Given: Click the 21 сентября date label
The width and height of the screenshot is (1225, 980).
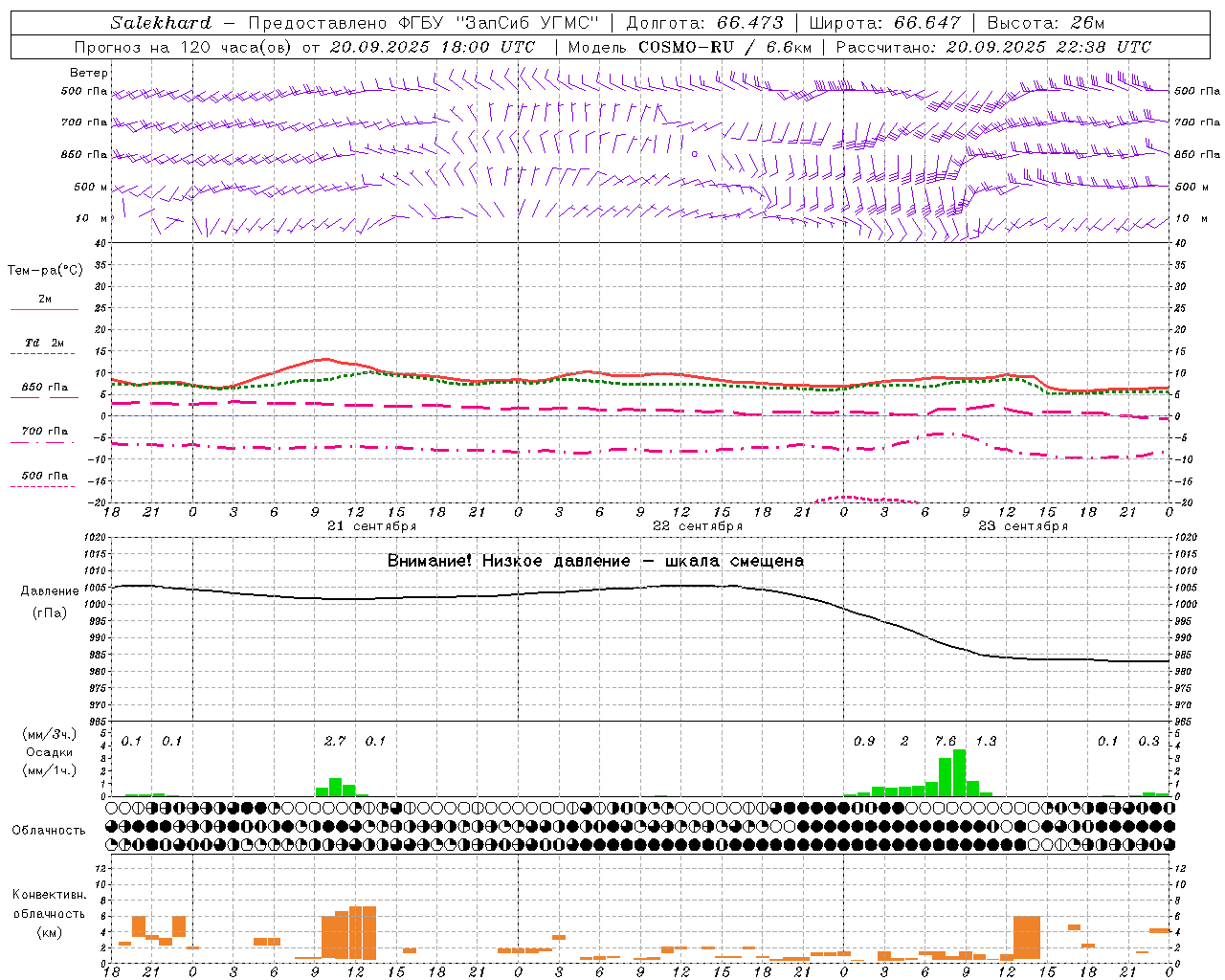Looking at the screenshot, I should point(371,526).
